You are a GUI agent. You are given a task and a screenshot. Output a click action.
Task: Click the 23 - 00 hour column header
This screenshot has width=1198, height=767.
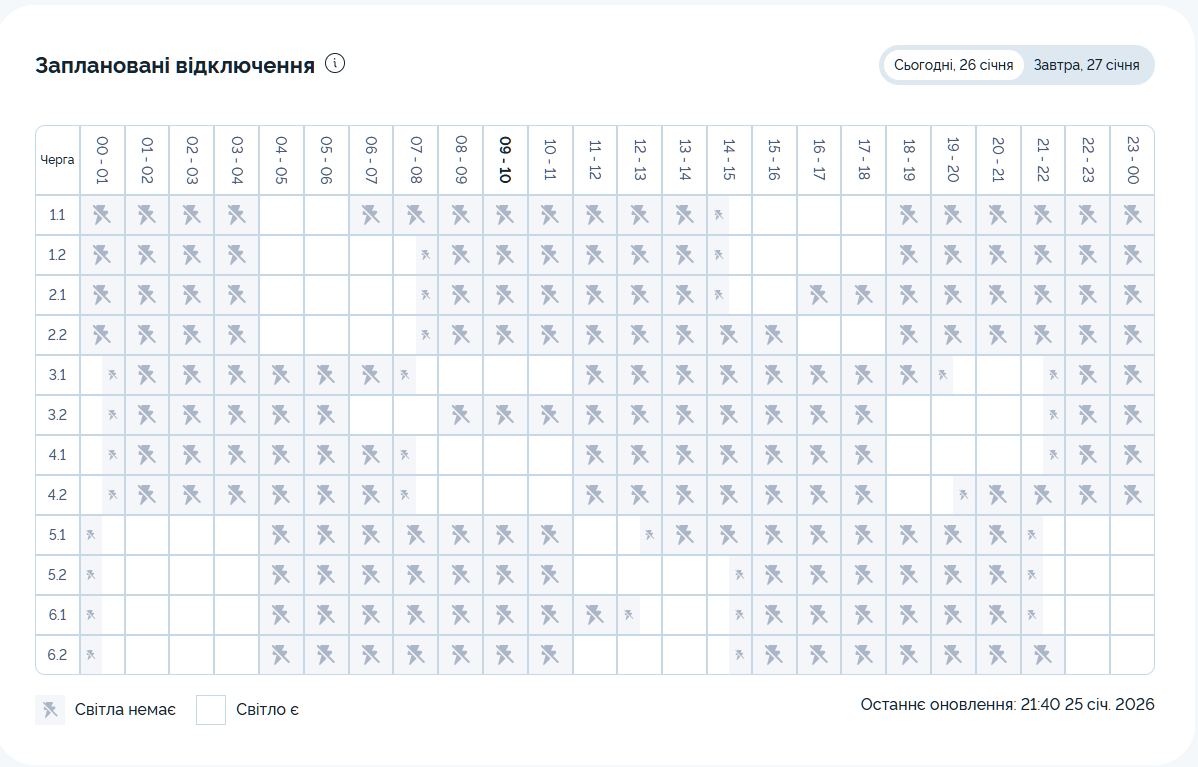[x=1132, y=160]
